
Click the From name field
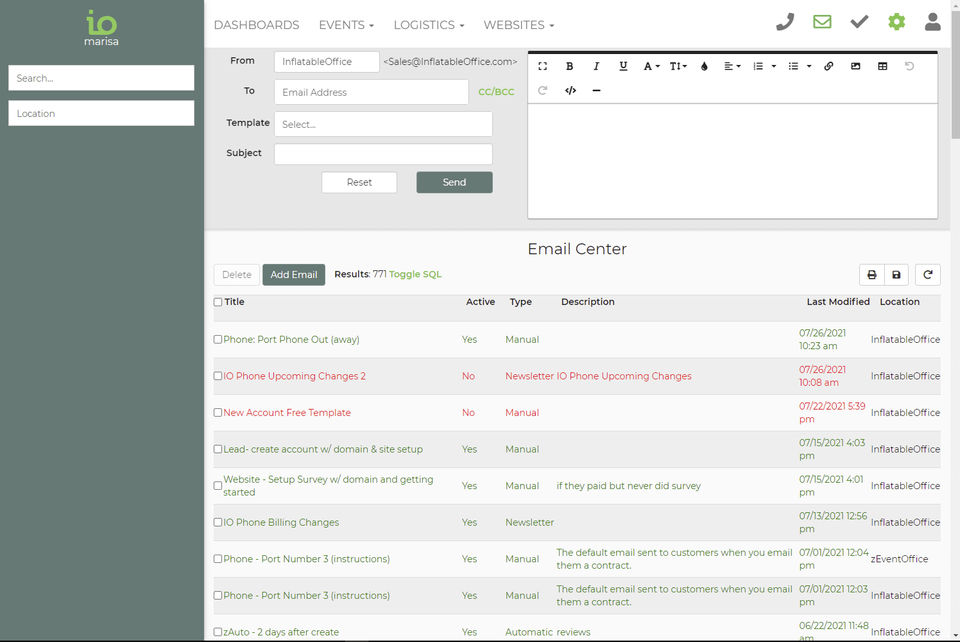327,61
